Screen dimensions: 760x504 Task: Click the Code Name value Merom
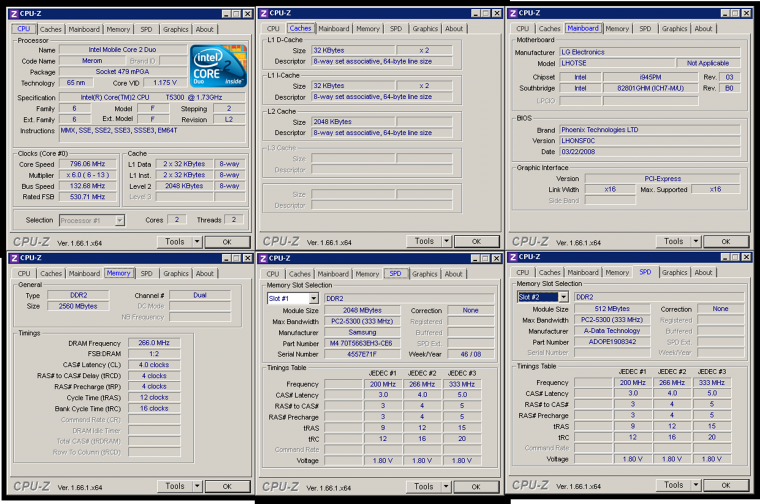92,61
